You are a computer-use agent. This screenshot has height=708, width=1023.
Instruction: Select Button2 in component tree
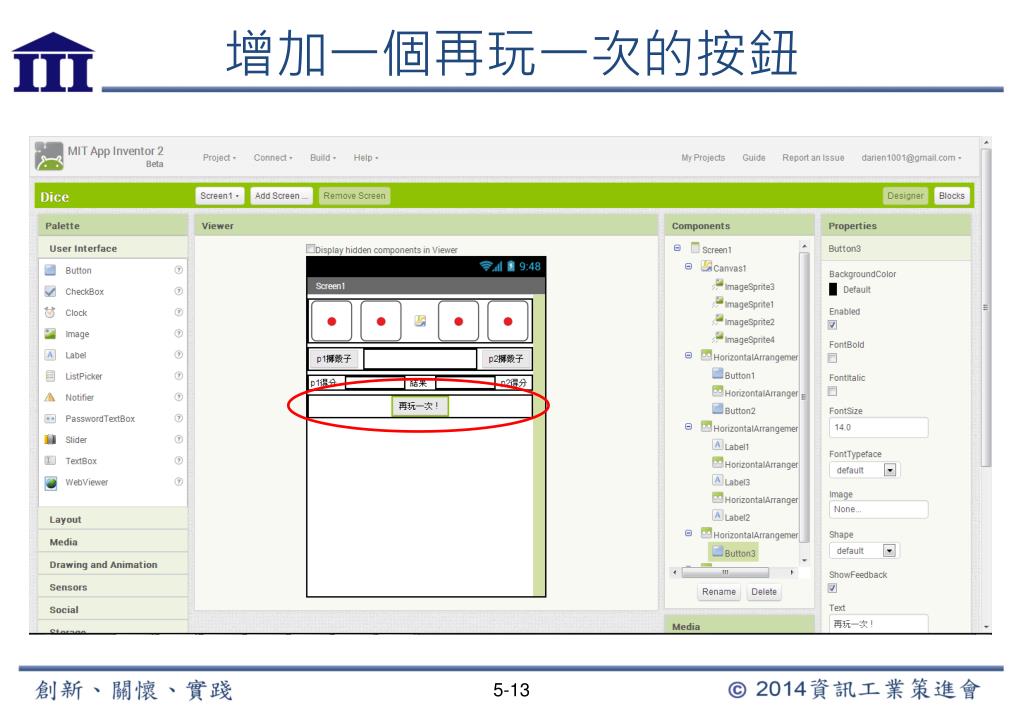point(740,411)
